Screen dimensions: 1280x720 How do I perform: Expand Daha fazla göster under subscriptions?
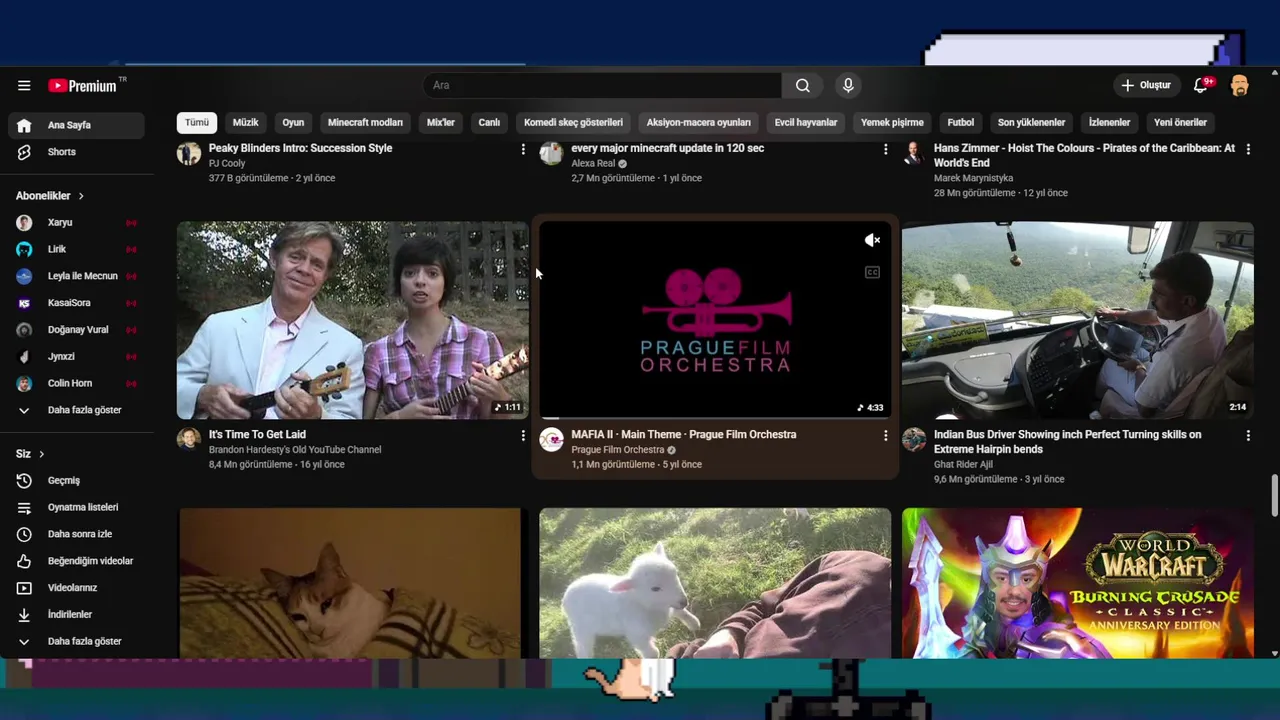tap(77, 410)
